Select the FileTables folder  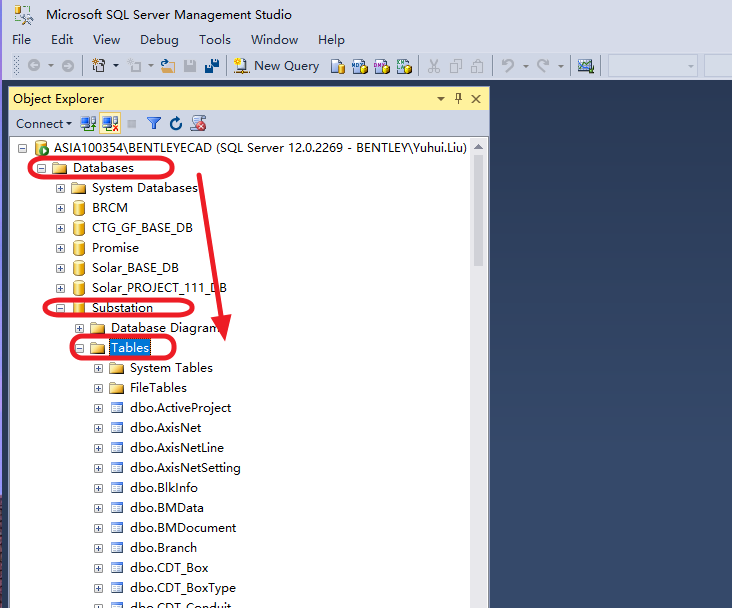click(x=158, y=388)
